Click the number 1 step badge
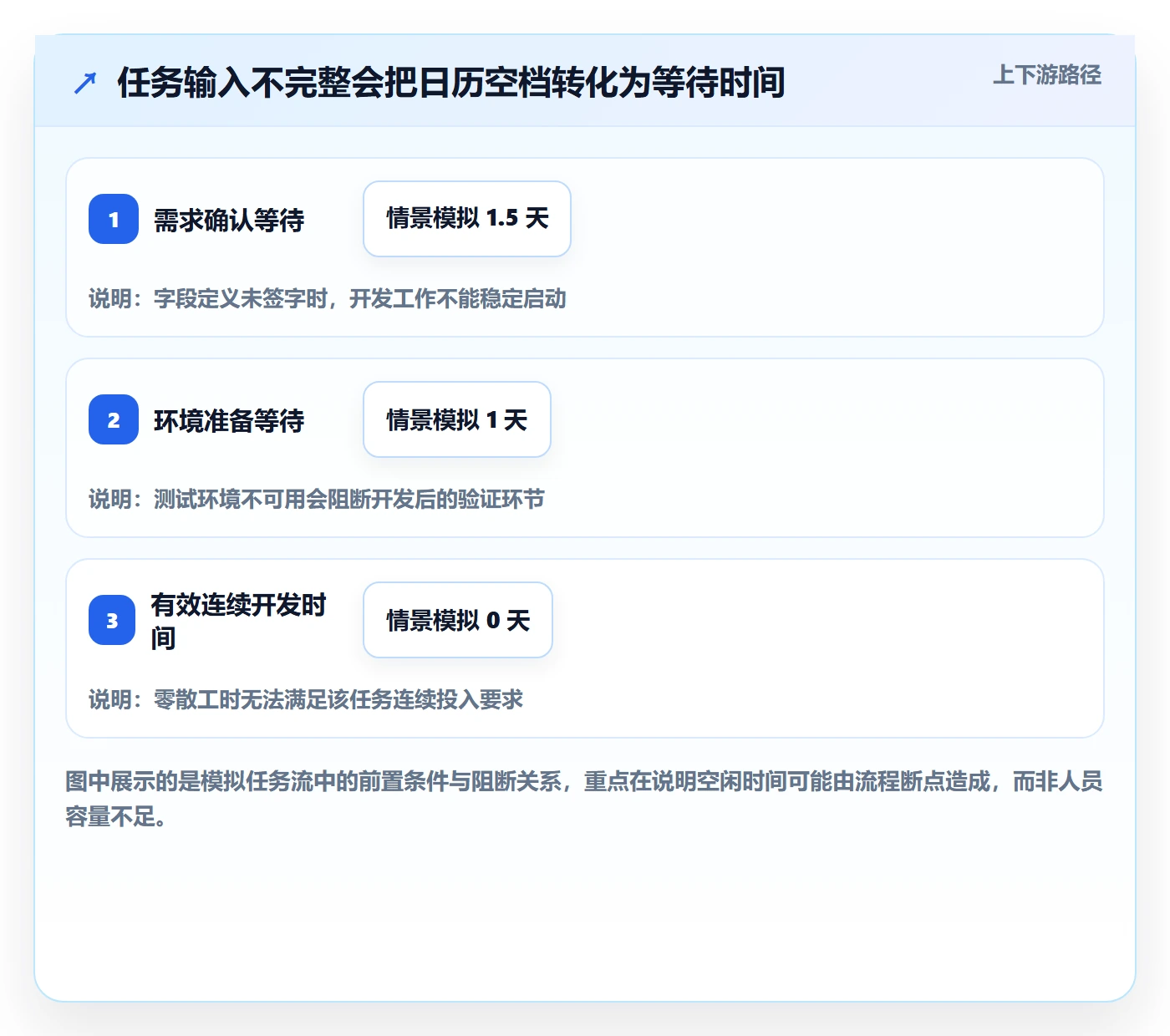This screenshot has height=1036, width=1170. [114, 219]
